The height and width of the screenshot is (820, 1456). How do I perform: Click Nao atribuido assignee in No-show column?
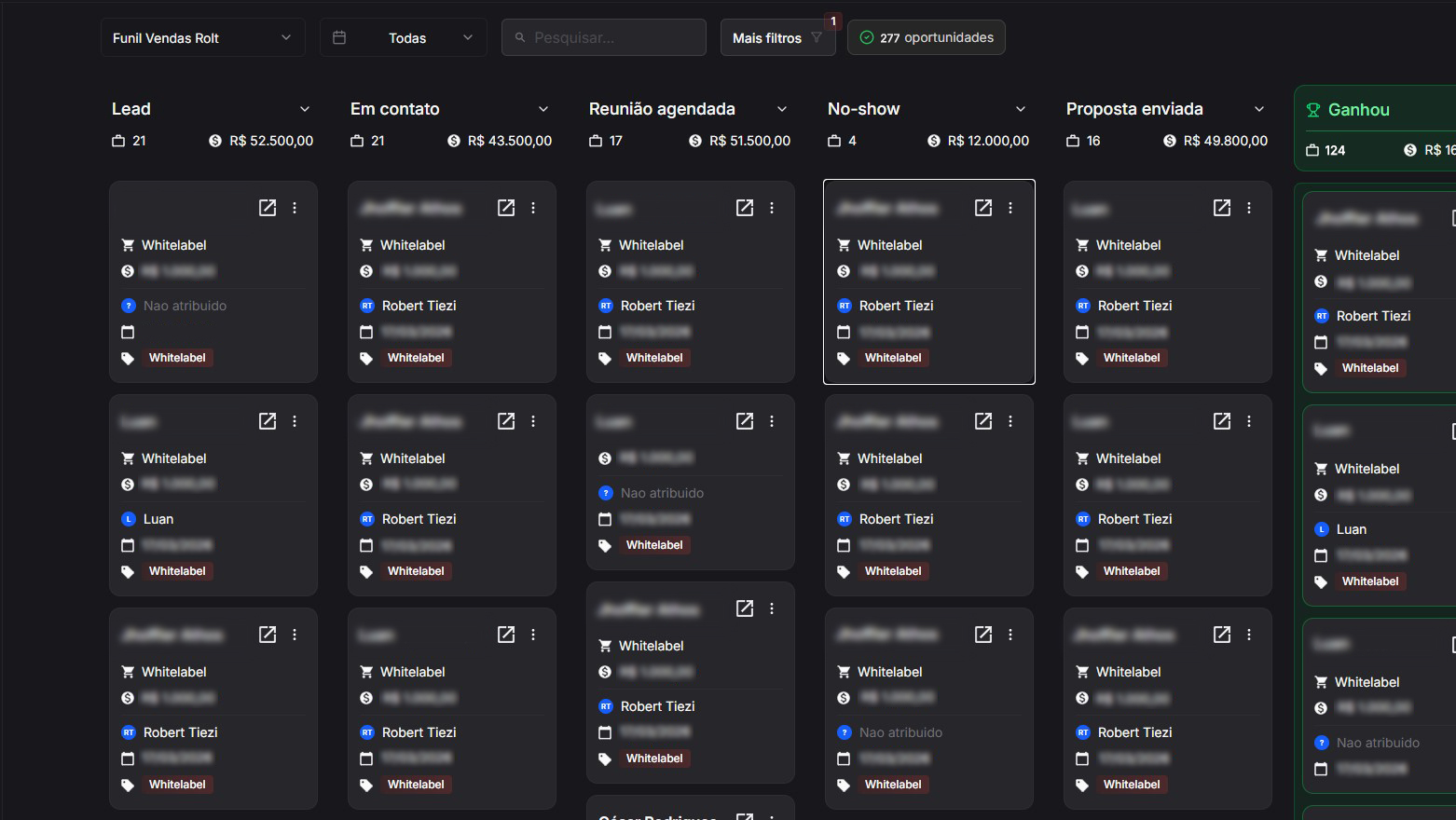[900, 732]
